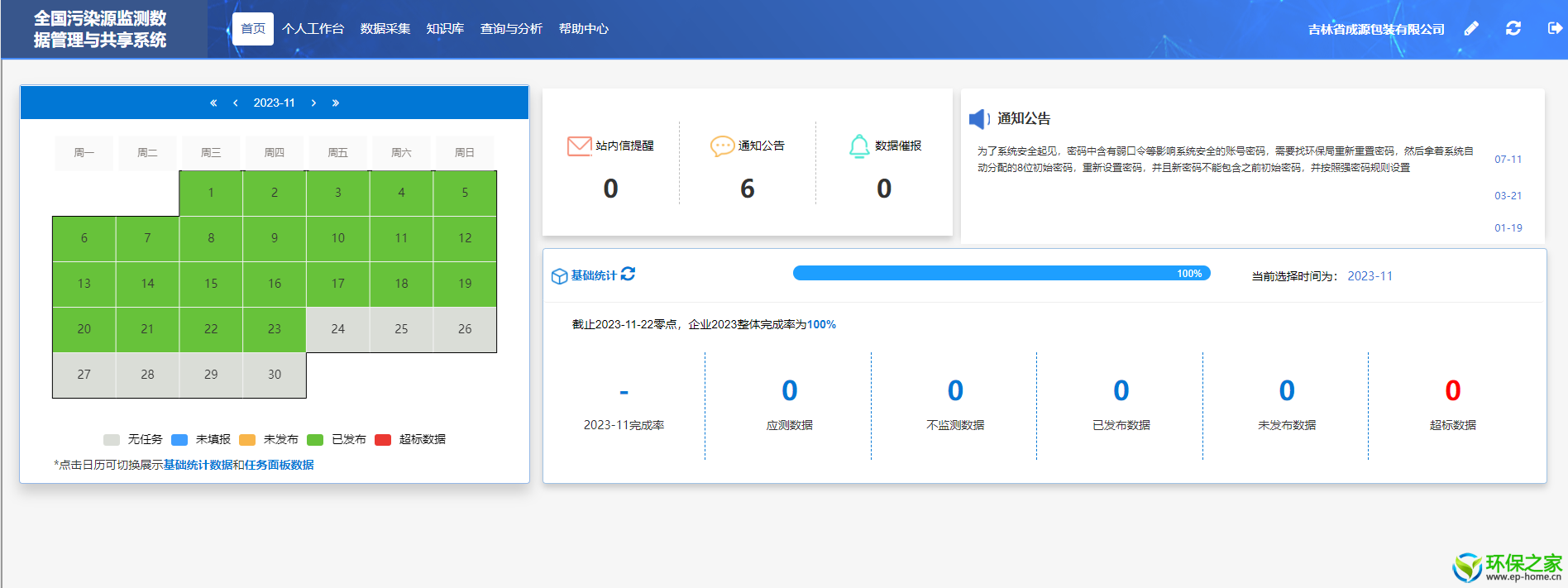The height and width of the screenshot is (588, 1568).
Task: Open 帮助中心 menu
Action: (x=584, y=29)
